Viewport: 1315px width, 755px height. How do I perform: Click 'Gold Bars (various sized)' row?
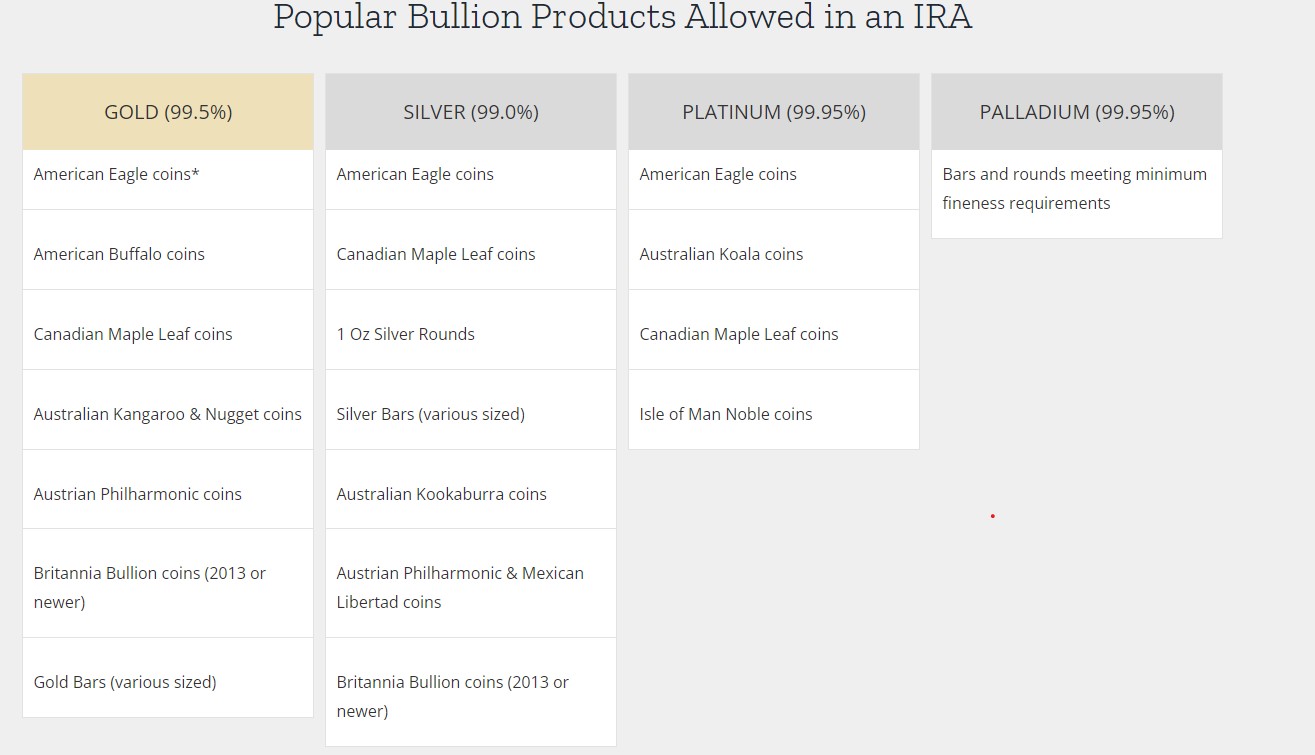tap(168, 677)
